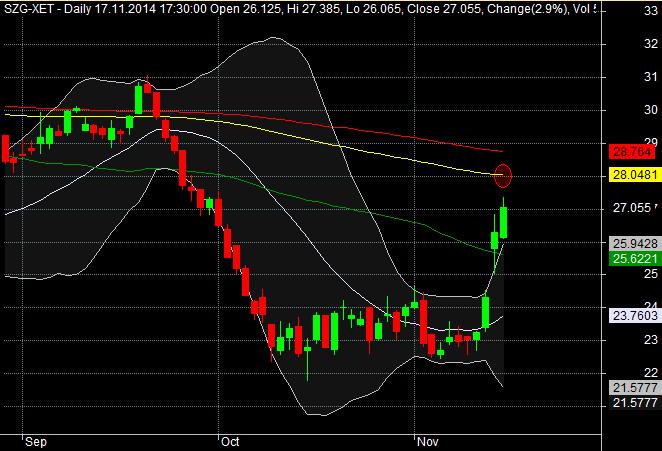The width and height of the screenshot is (662, 451).
Task: Click the gray highlighted 21.5777 label
Action: pos(635,387)
